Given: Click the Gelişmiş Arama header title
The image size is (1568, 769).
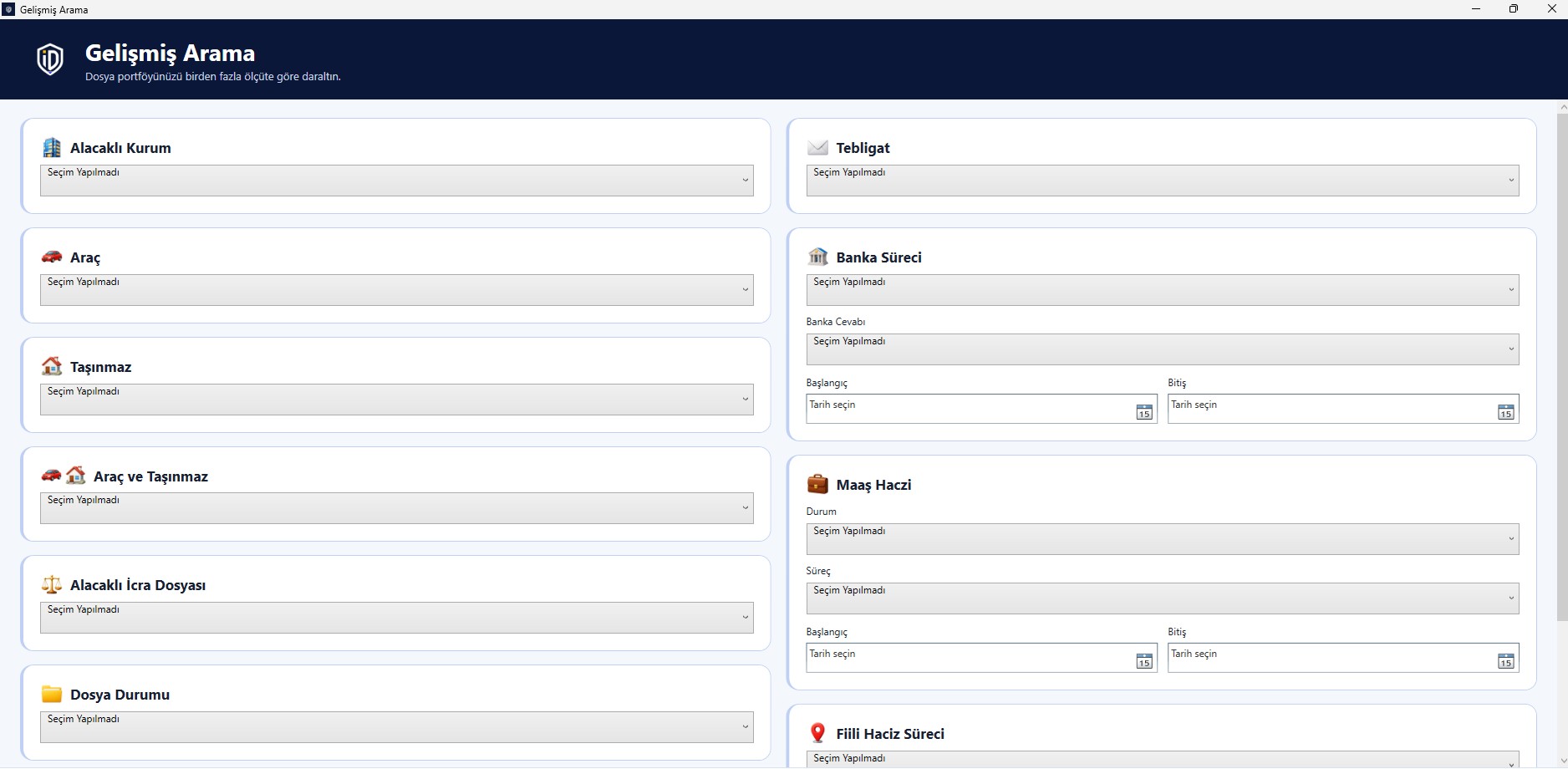Looking at the screenshot, I should click(170, 53).
